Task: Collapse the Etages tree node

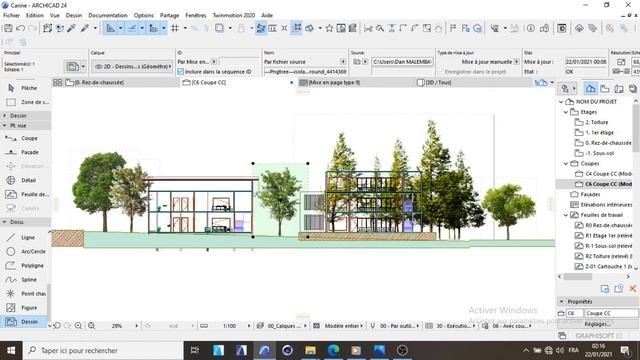Action: 566,112
